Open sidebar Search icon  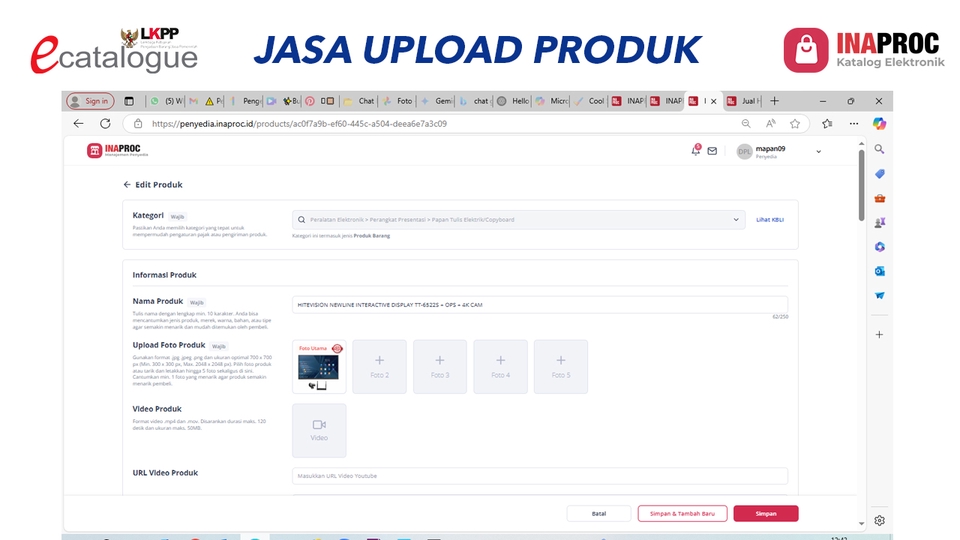[x=879, y=149]
